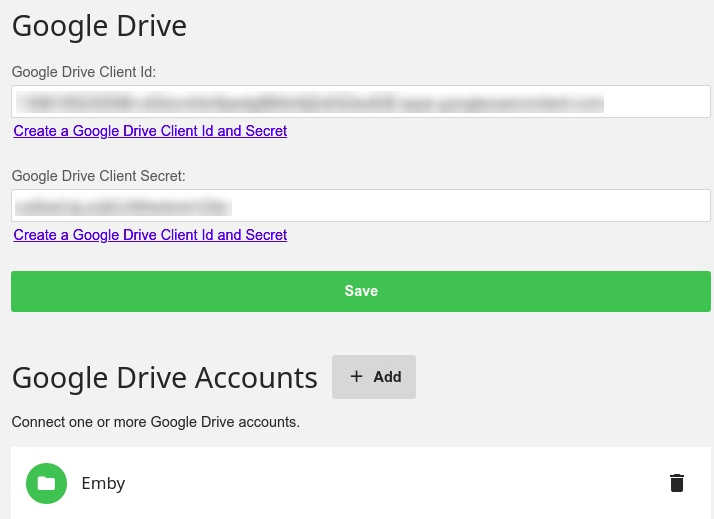Open the link below the Client Id field
This screenshot has height=519, width=714.
(150, 131)
